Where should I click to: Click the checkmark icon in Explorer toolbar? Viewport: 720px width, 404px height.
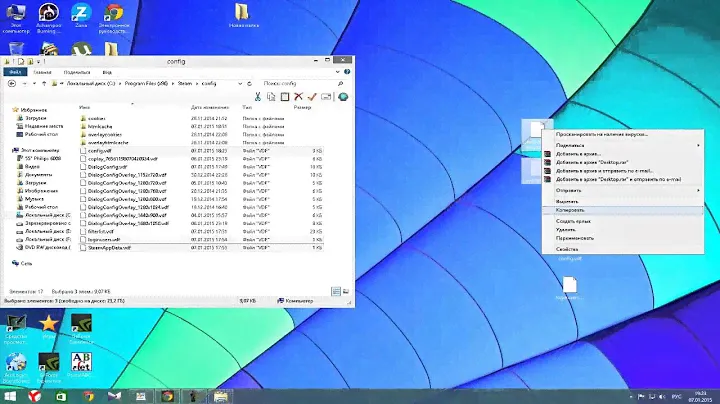pyautogui.click(x=312, y=96)
